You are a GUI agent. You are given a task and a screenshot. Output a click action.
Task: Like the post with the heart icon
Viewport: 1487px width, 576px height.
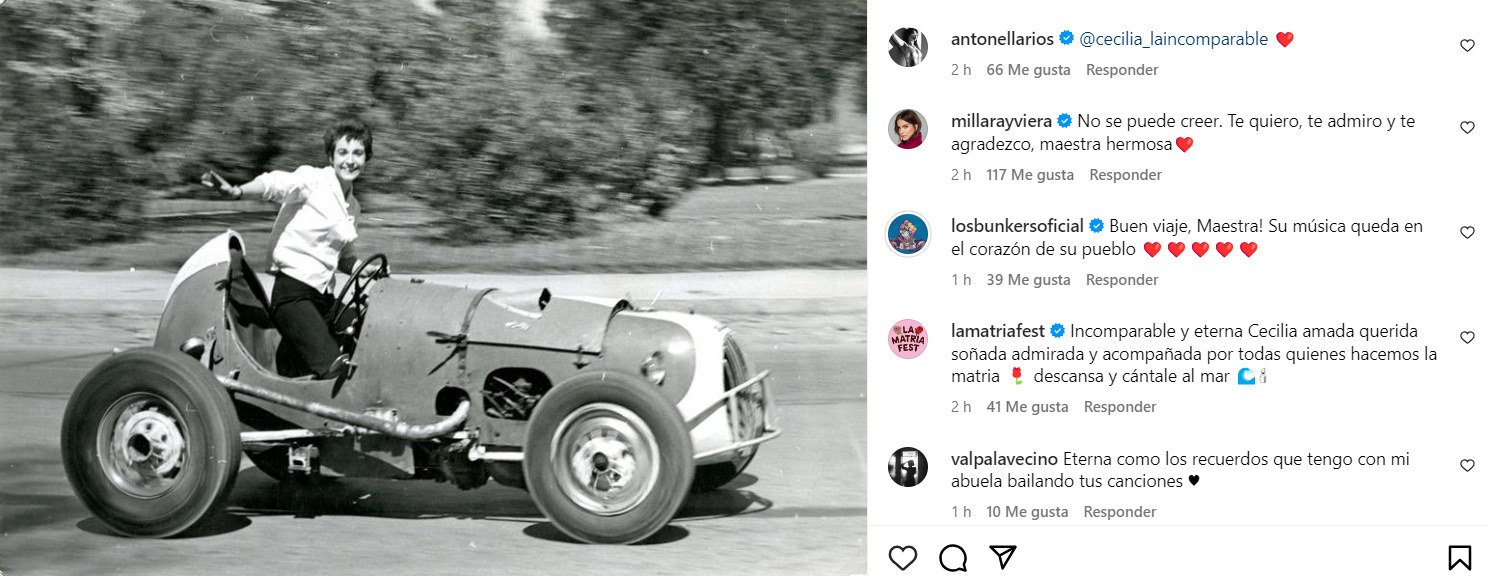click(903, 557)
